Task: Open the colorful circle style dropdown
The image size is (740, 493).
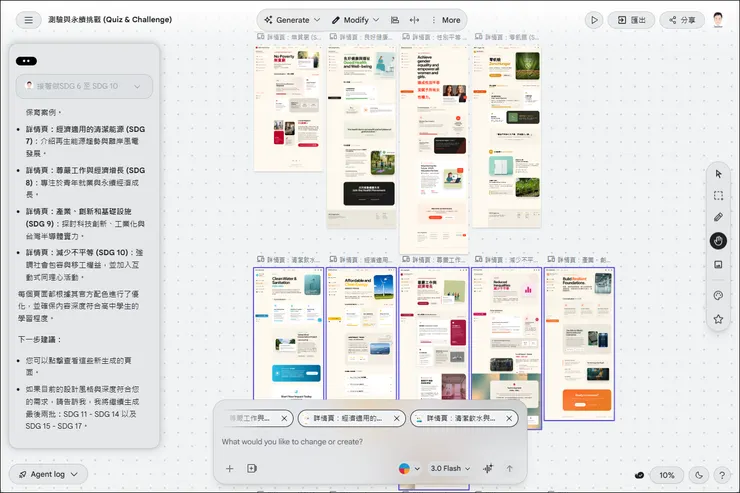Action: [409, 468]
